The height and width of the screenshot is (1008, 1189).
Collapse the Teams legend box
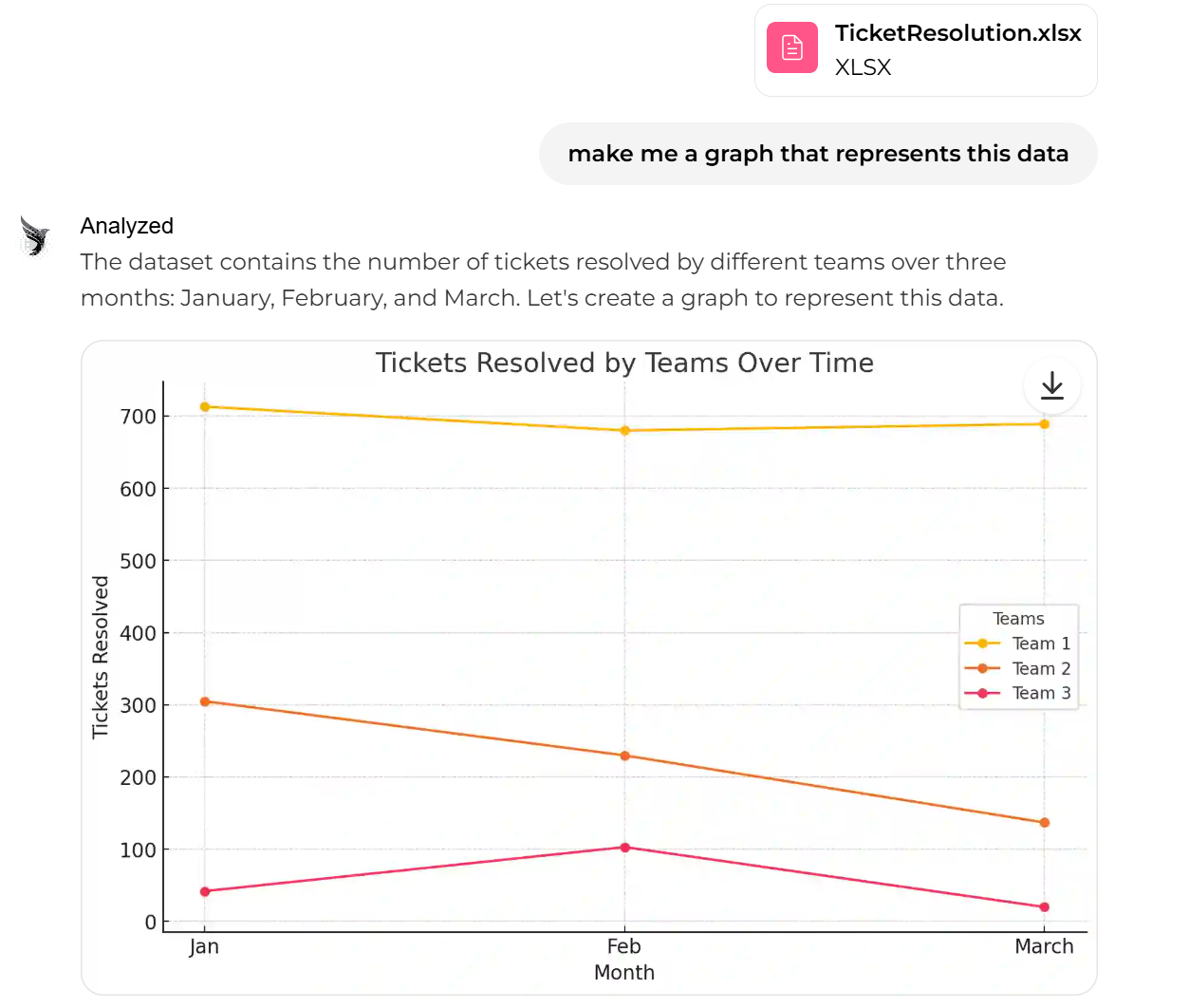point(1018,618)
